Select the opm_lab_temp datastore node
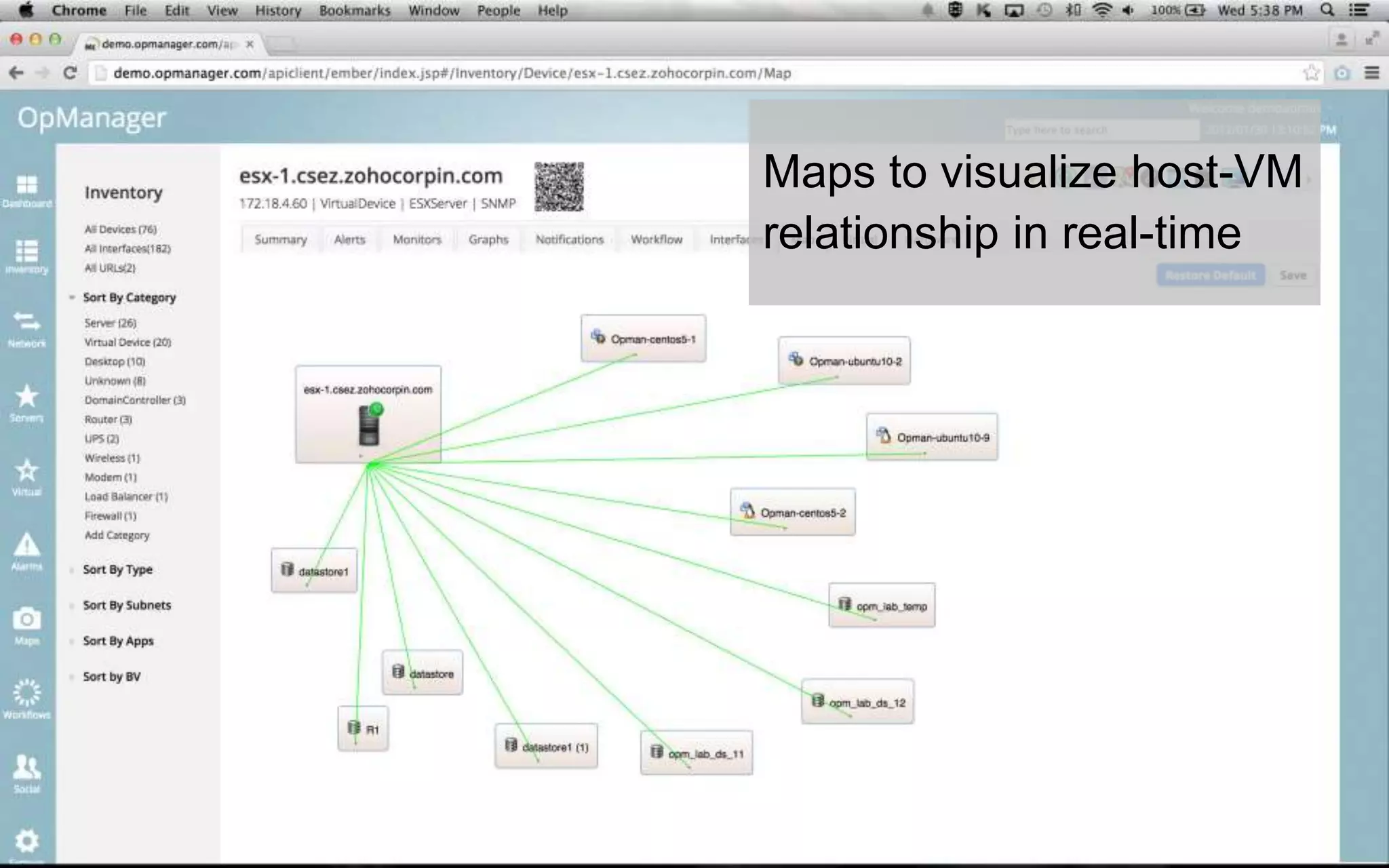Screen dimensions: 1389x868 tap(882, 606)
